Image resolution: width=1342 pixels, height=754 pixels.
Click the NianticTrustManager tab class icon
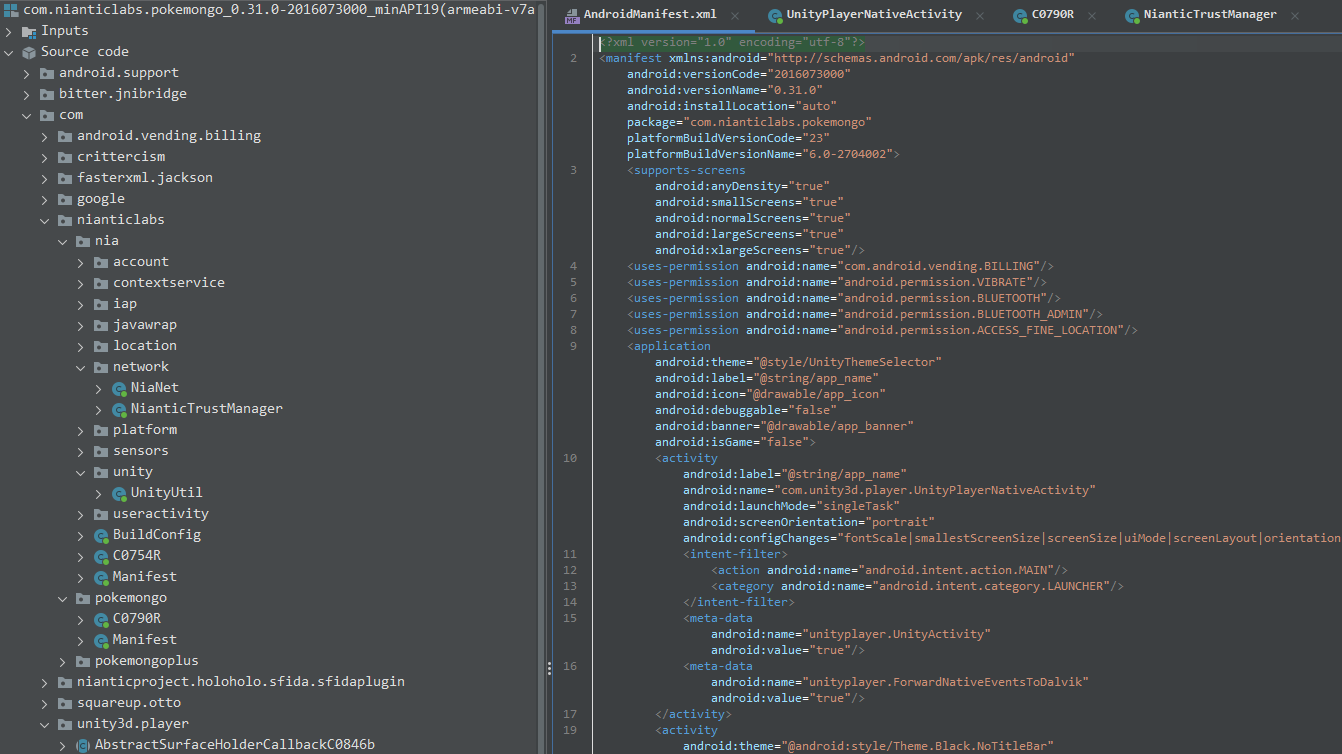[x=1132, y=16]
